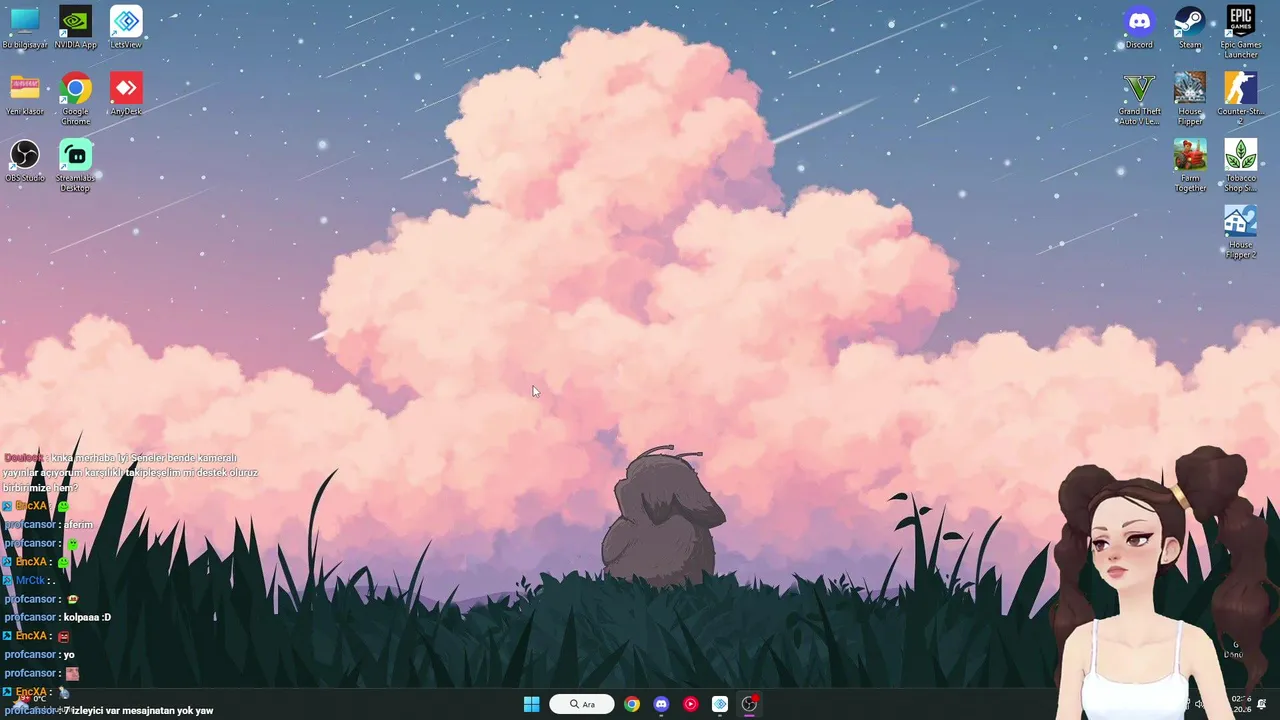1280x720 pixels.
Task: Select the Bu bilgisayar desktop icon
Action: 24,27
